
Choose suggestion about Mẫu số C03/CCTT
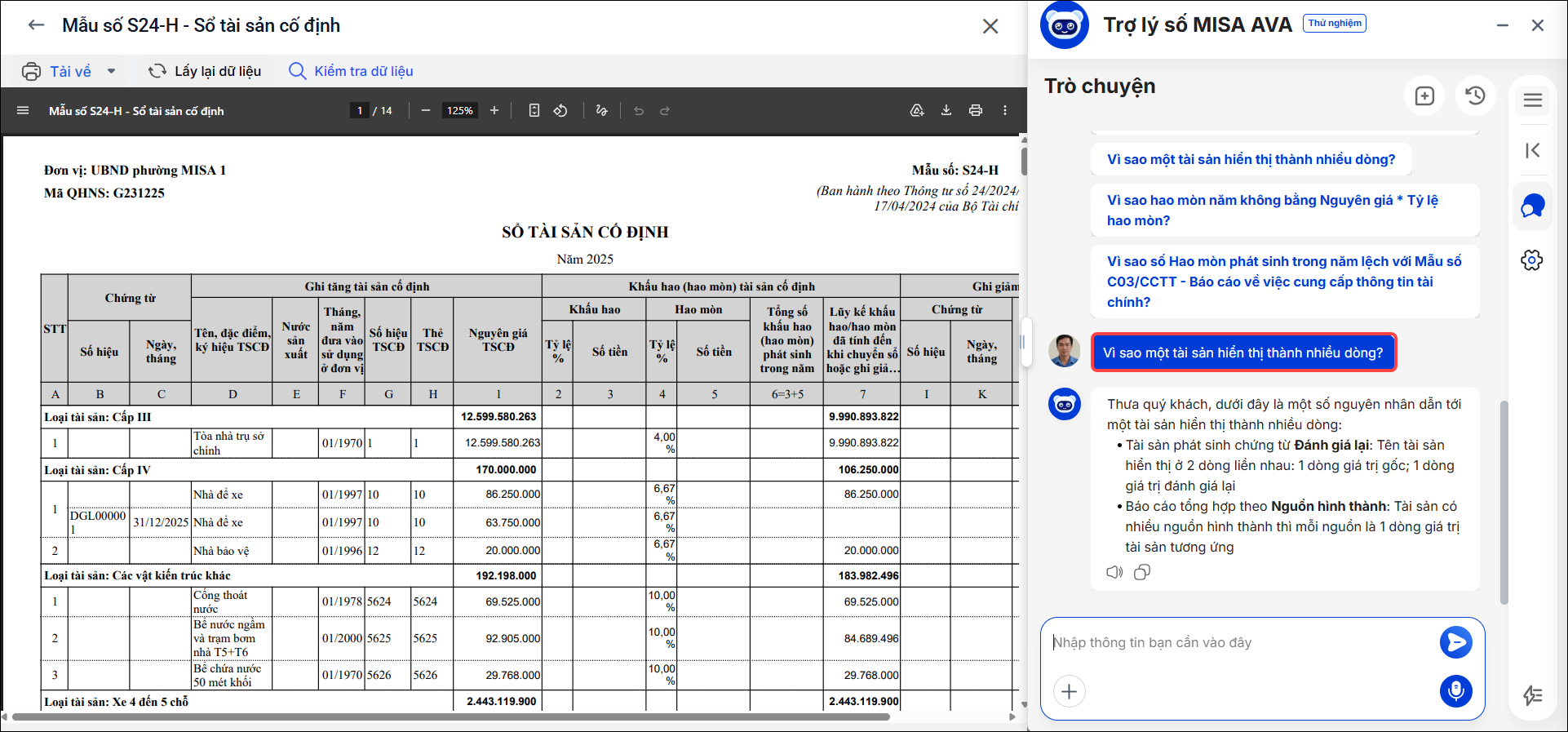[1285, 282]
